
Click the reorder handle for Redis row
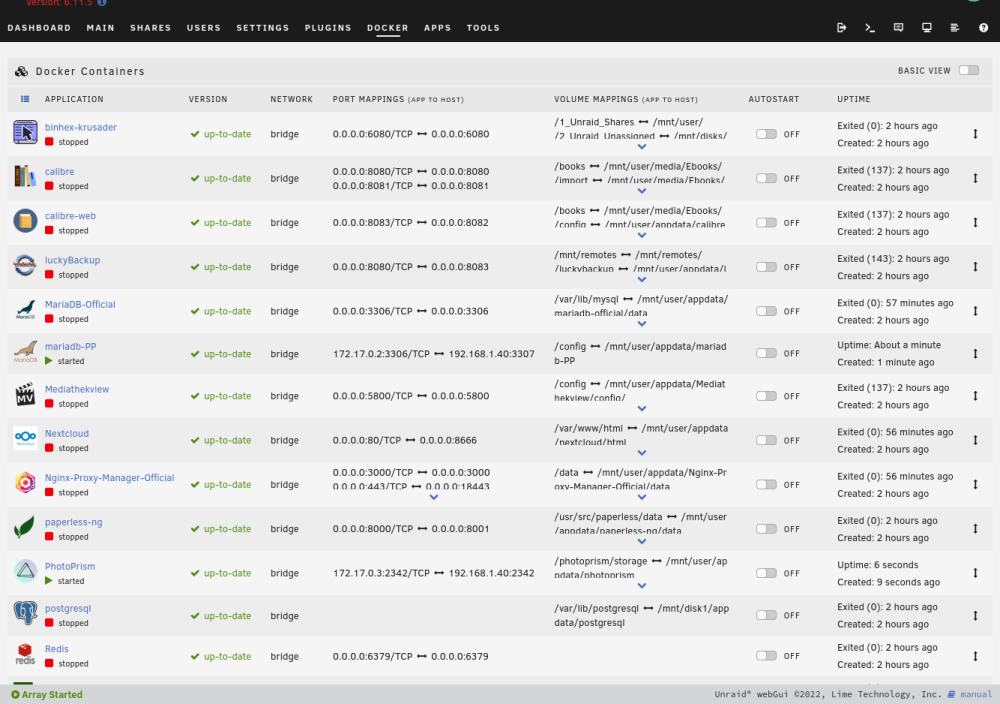point(975,656)
